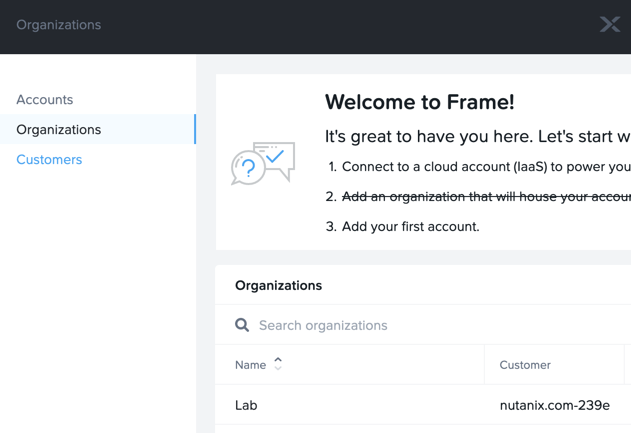Click the crossed-out Add an organization step
631x433 pixels.
tap(478, 196)
